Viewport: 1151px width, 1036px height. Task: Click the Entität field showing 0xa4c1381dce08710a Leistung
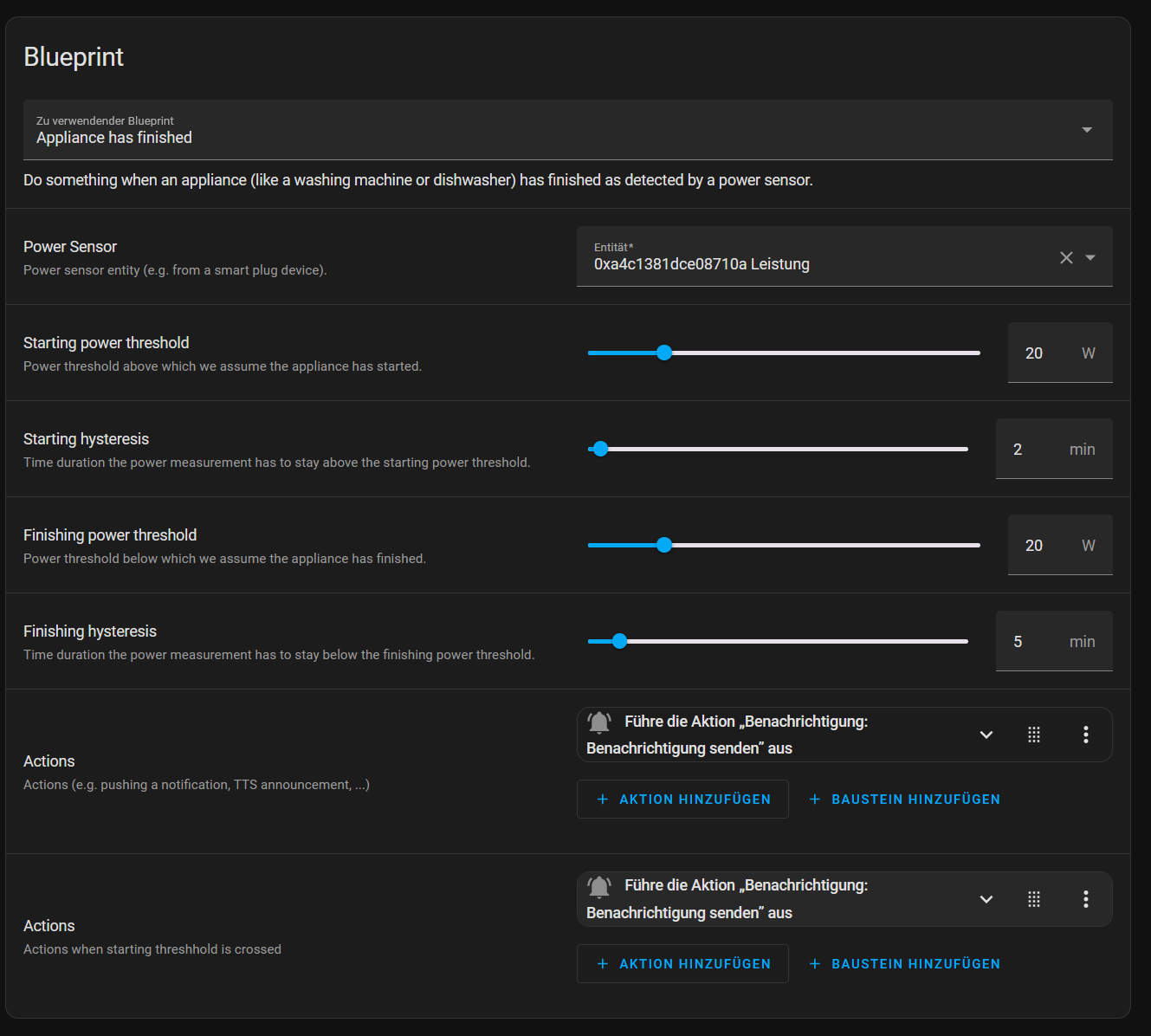point(844,256)
